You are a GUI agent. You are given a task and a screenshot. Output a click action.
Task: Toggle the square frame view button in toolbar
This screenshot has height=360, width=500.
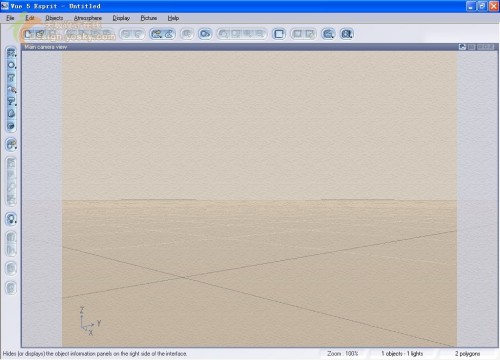click(279, 34)
